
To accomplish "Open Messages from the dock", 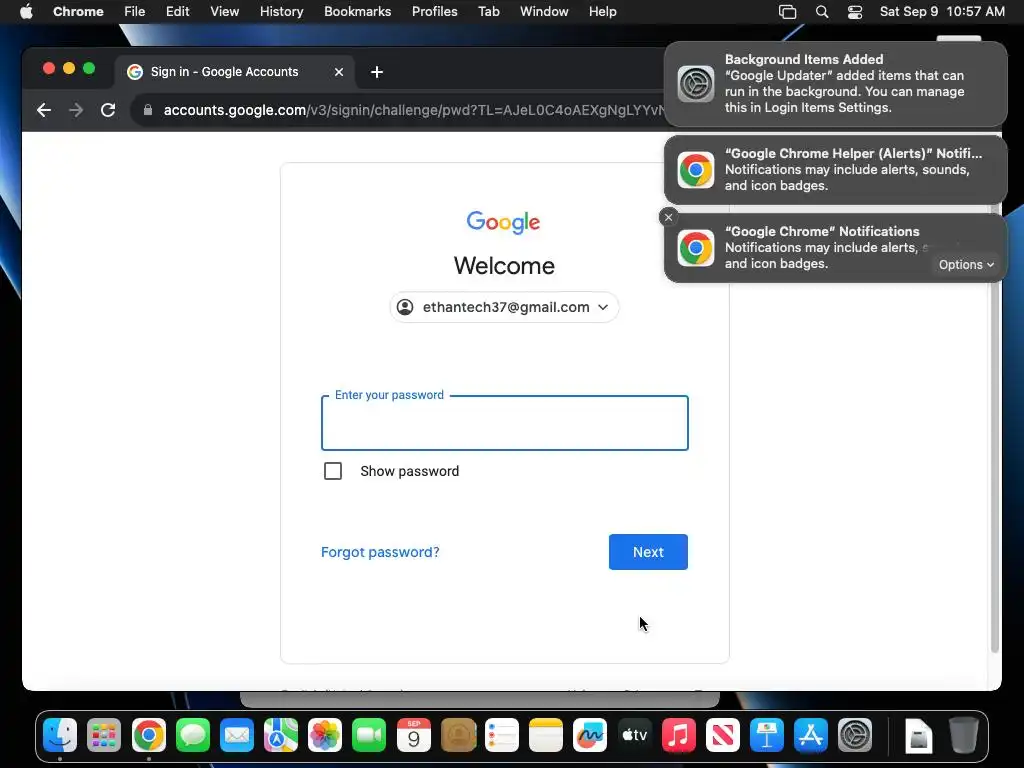I will (193, 736).
